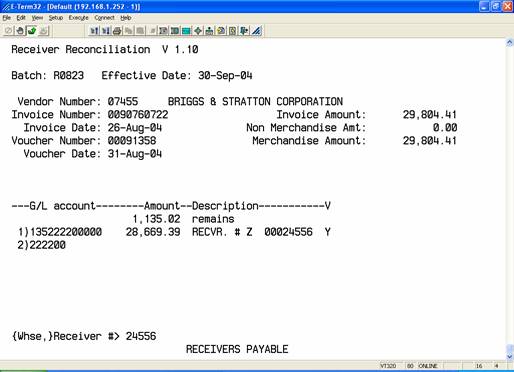514x372 pixels.
Task: Click the Non Merchandise Amt value 0.00
Action: point(445,127)
